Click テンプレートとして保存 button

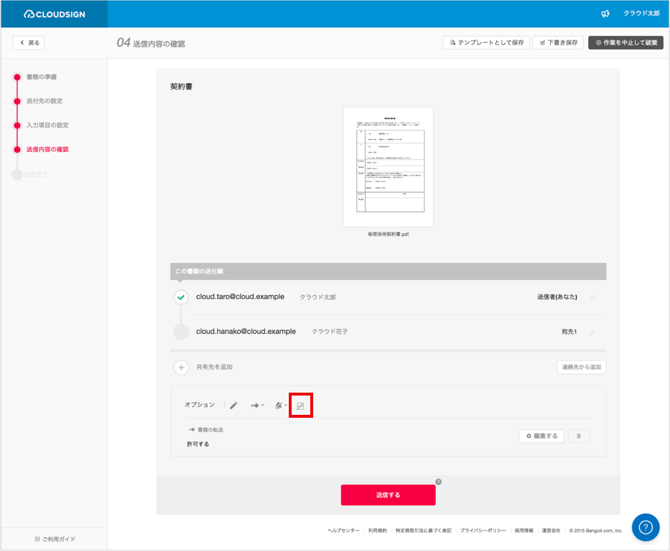(x=484, y=43)
